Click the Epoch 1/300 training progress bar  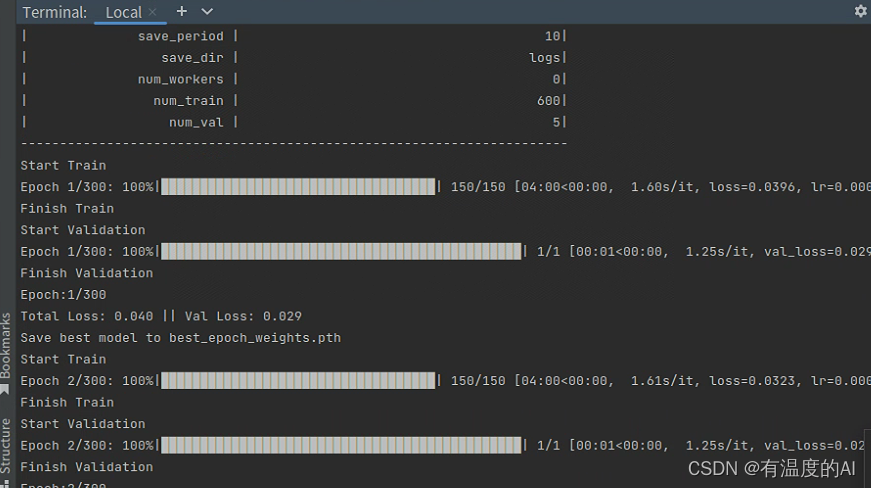click(x=298, y=187)
